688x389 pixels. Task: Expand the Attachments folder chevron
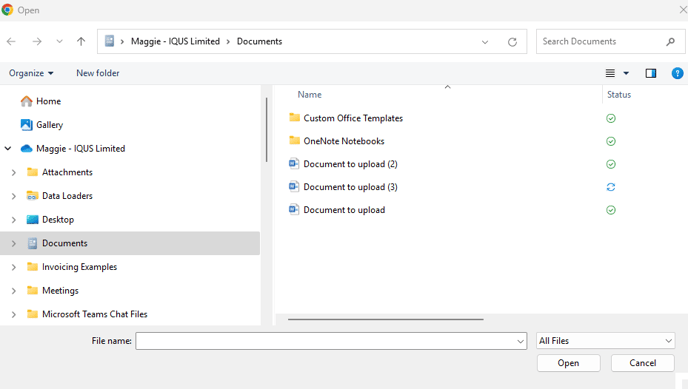[14, 172]
